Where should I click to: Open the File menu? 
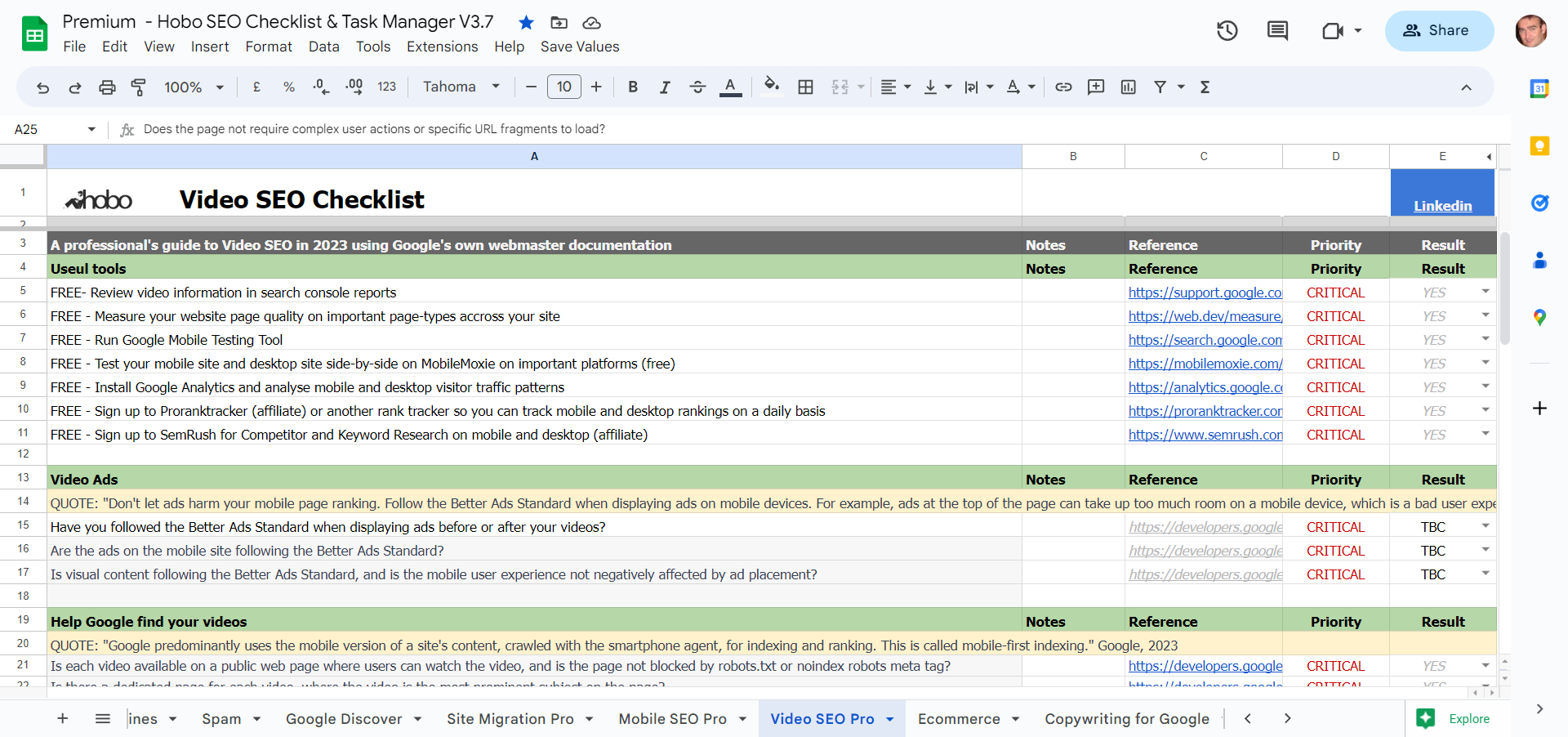(74, 47)
